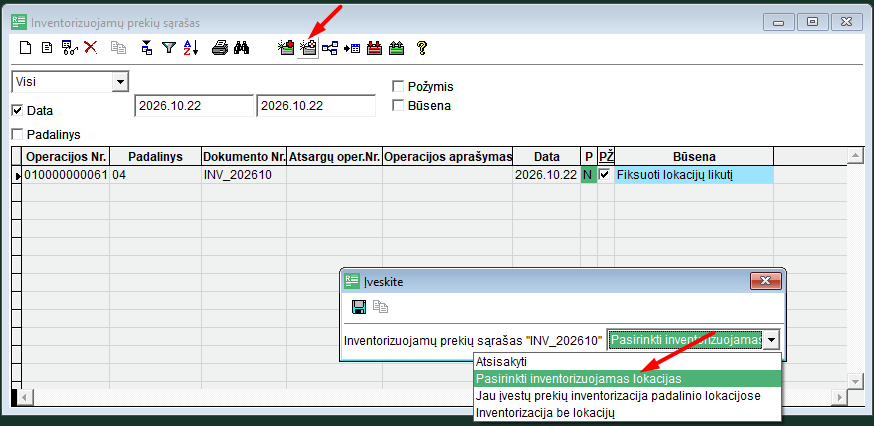Enable the Požymis checkbox
The height and width of the screenshot is (426, 874).
(398, 86)
